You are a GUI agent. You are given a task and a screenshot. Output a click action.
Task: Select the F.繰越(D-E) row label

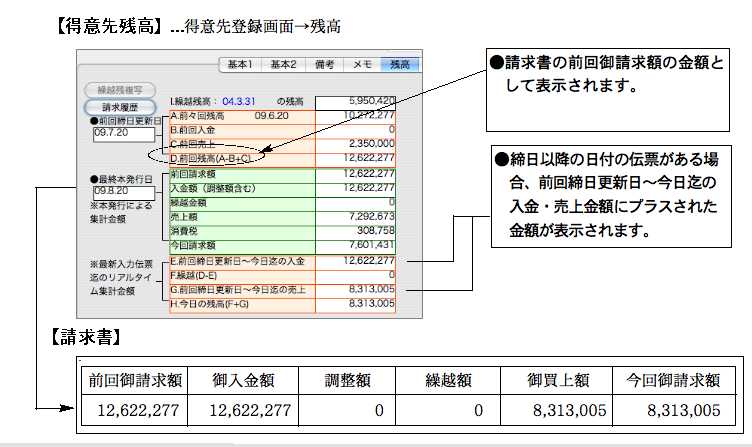(x=193, y=276)
